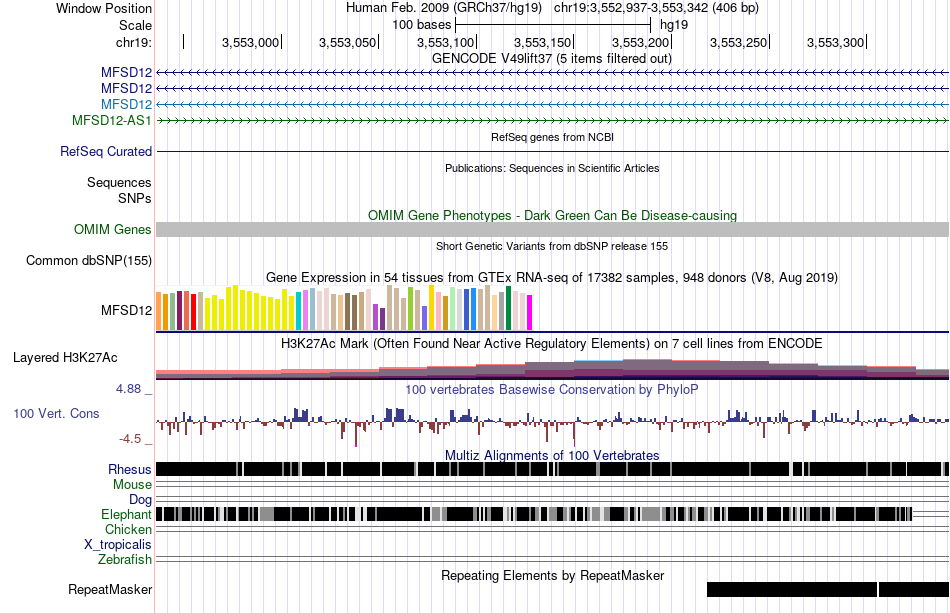Click the -4.5 lower PhyloP scale value

130,439
